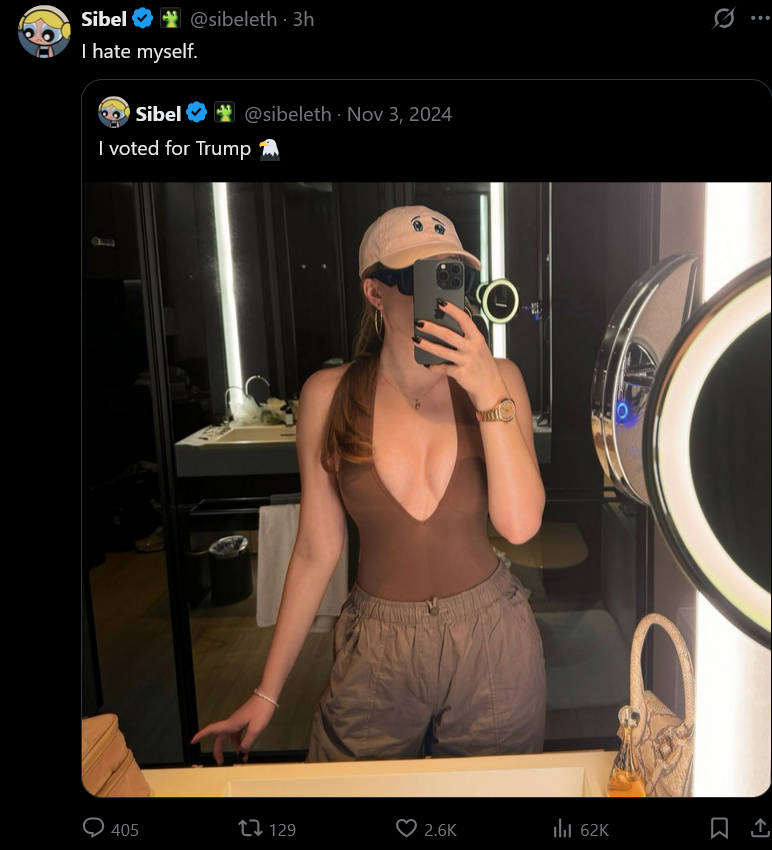772x850 pixels.
Task: Open the quoted "I voted for Trump" text
Action: pos(189,149)
